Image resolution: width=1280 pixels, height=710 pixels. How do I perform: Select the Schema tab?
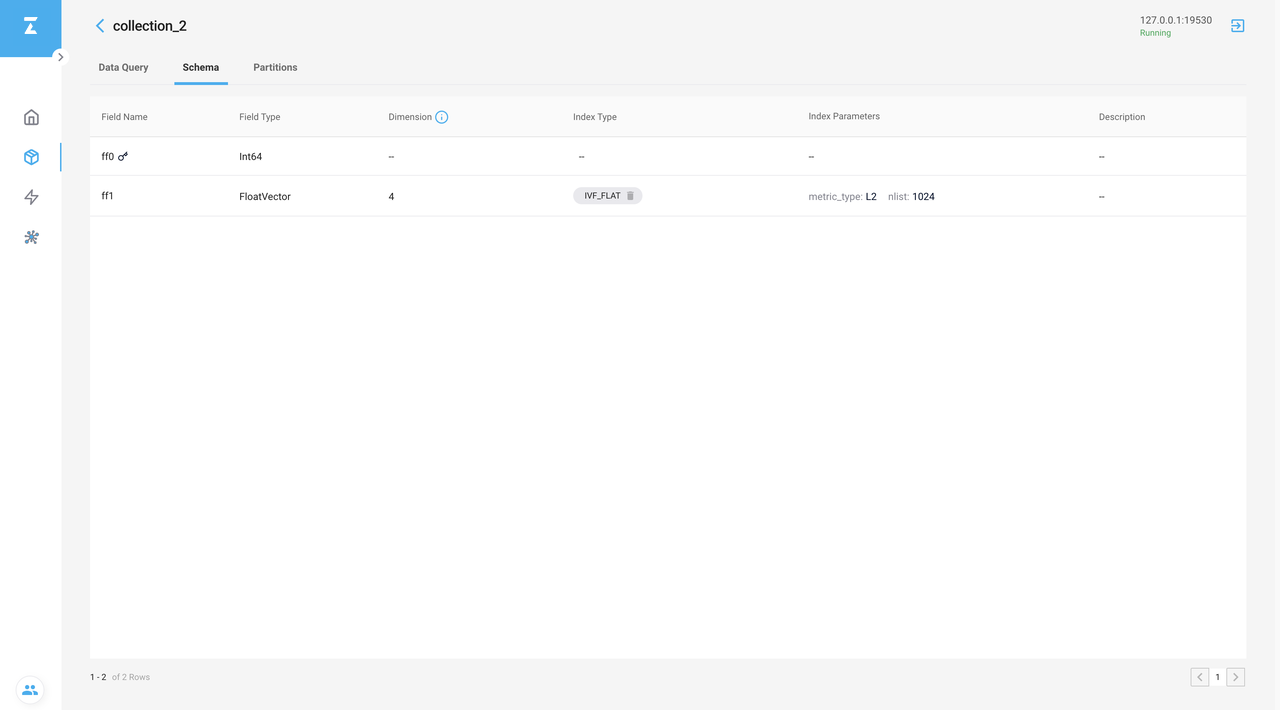pos(201,67)
